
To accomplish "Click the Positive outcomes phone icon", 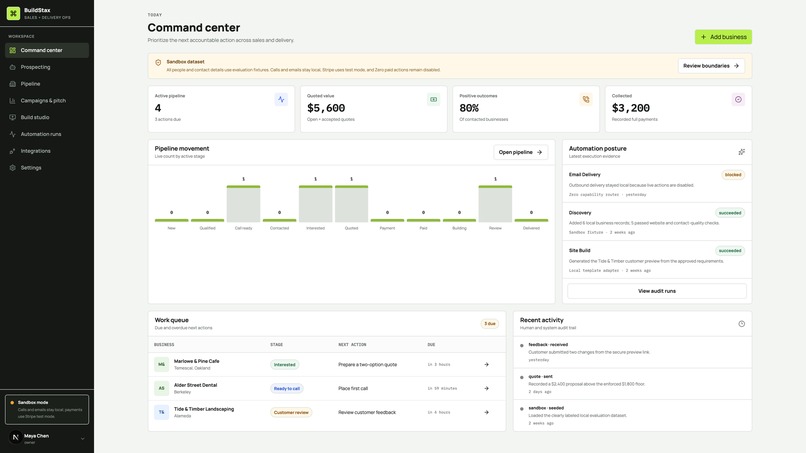I will (586, 99).
